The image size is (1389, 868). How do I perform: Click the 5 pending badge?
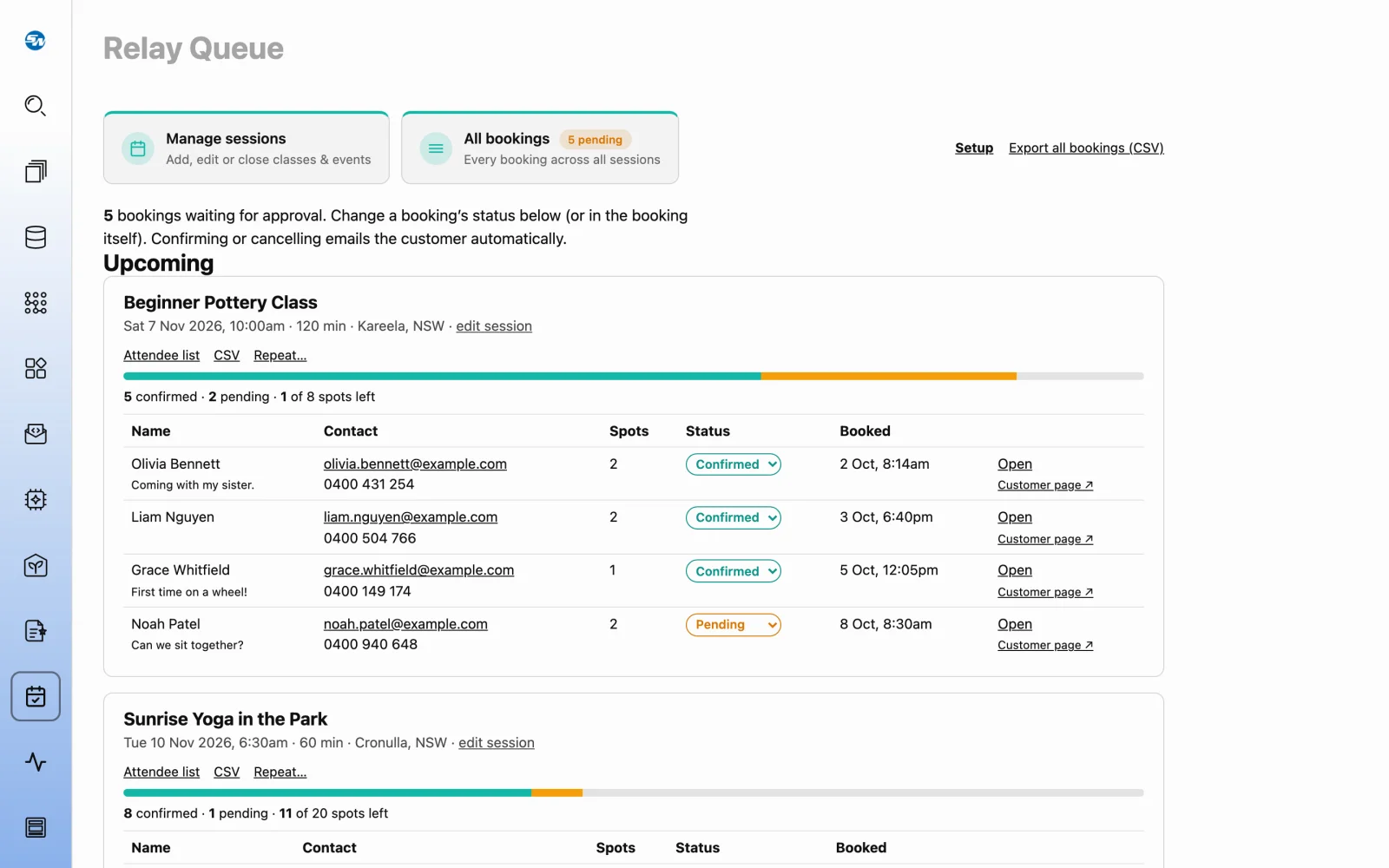click(x=596, y=140)
